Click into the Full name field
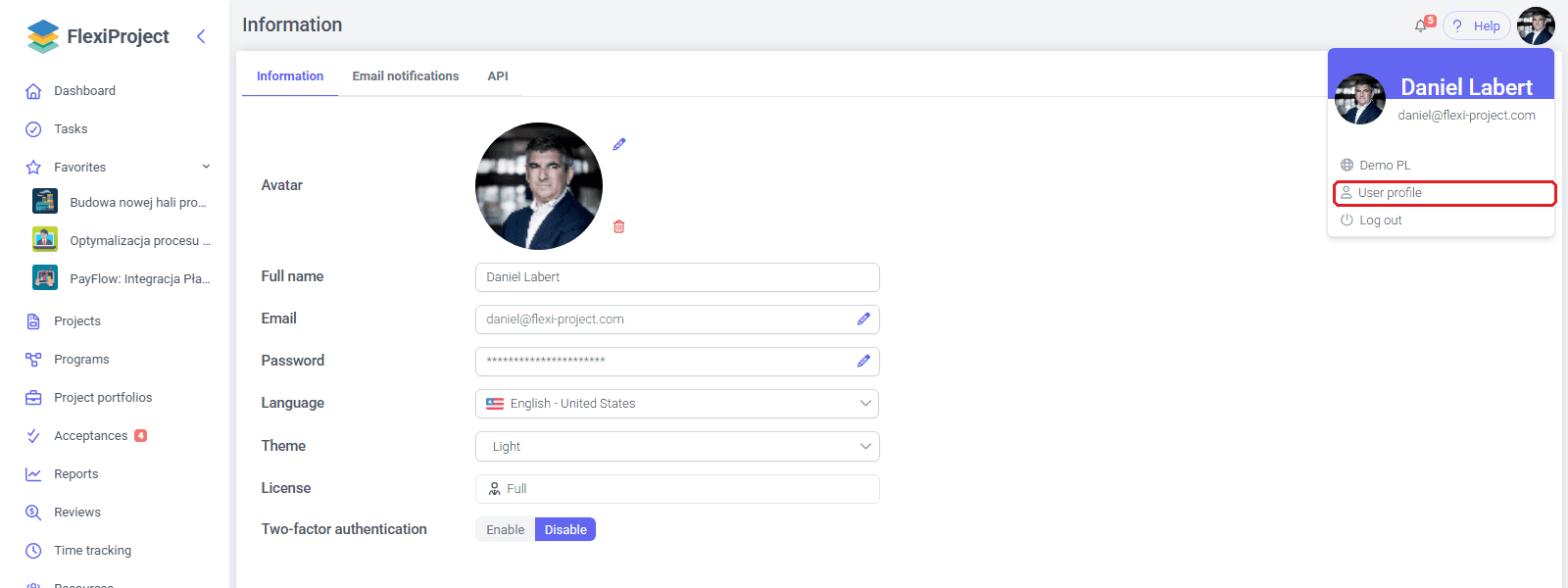Screen dimensions: 1568x588 (x=677, y=276)
